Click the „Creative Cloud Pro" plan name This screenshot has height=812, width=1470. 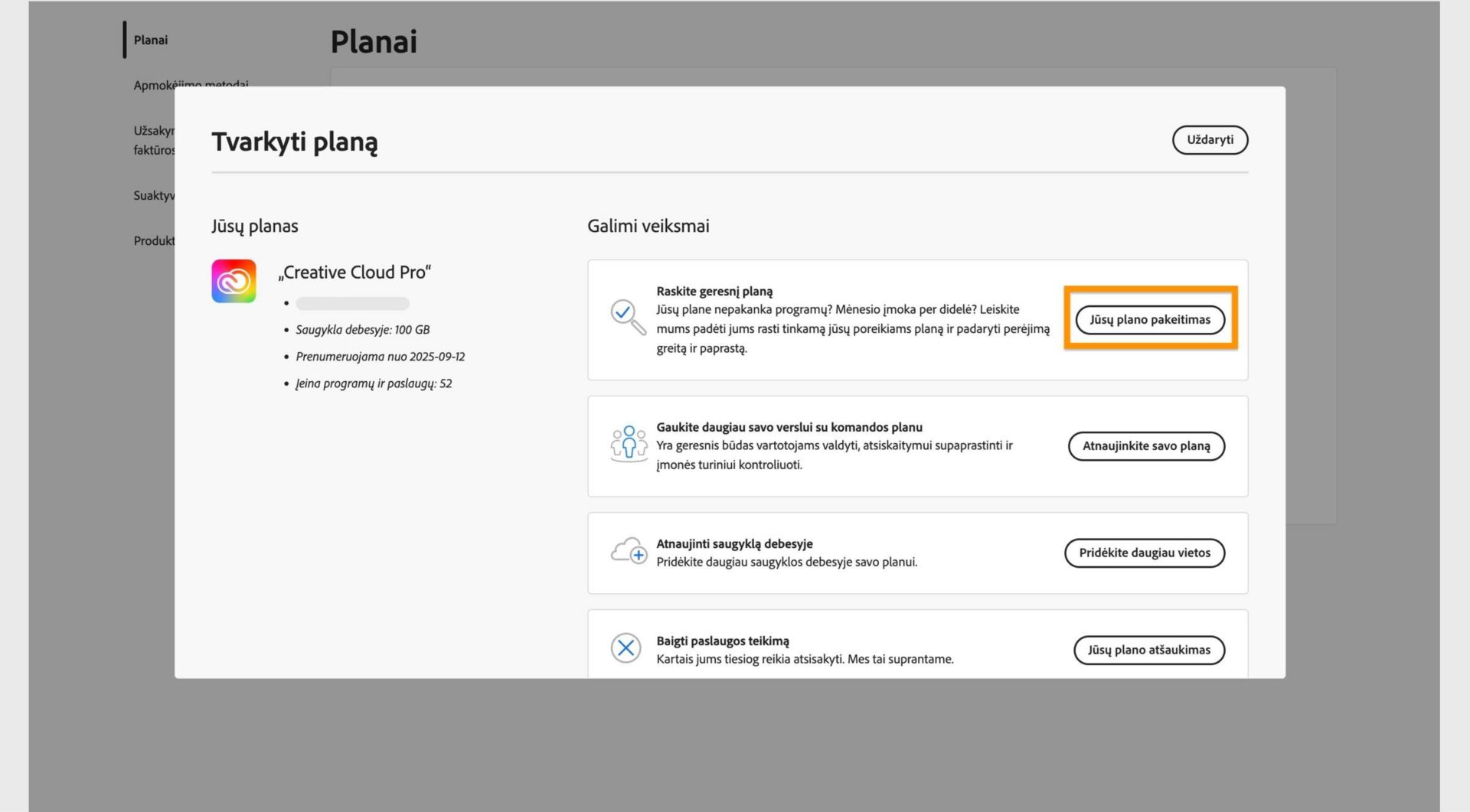(354, 272)
